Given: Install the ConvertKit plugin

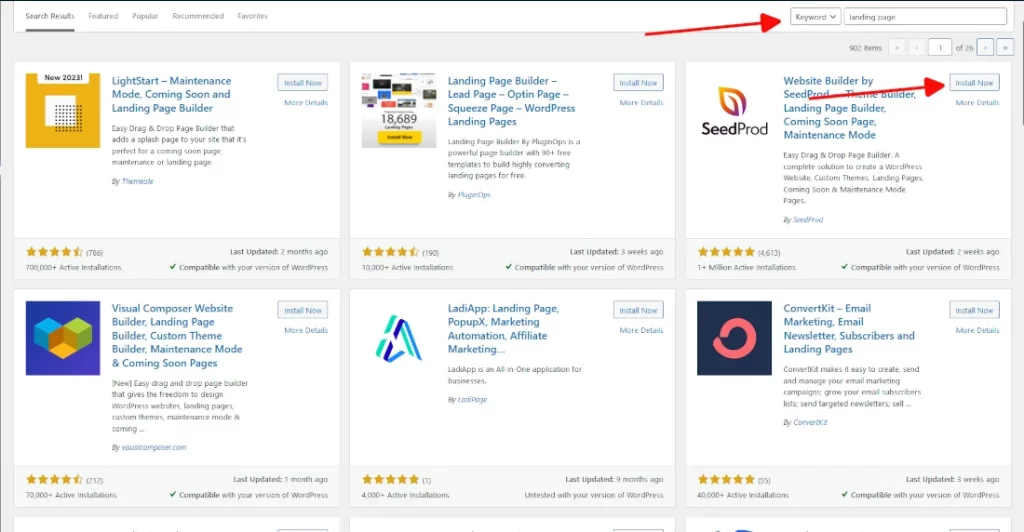Looking at the screenshot, I should [974, 311].
